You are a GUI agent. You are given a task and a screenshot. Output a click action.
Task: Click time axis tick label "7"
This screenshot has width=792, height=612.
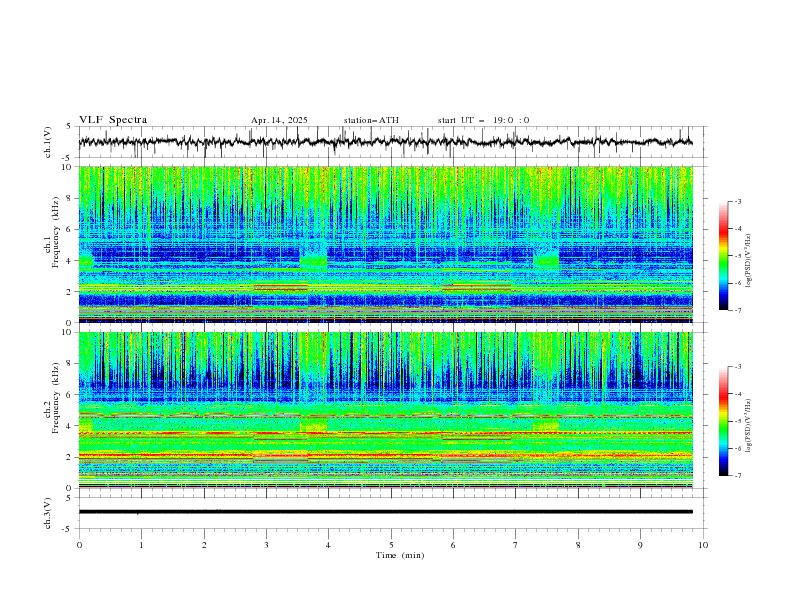point(516,545)
